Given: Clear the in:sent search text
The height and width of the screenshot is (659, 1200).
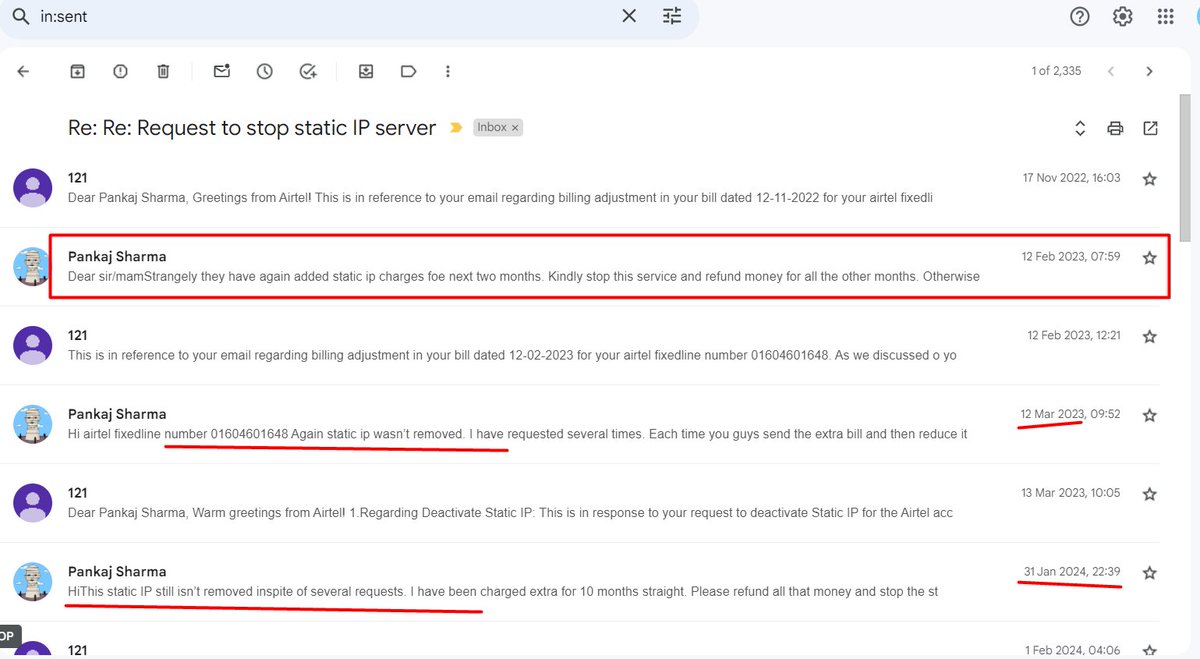Looking at the screenshot, I should coord(629,16).
